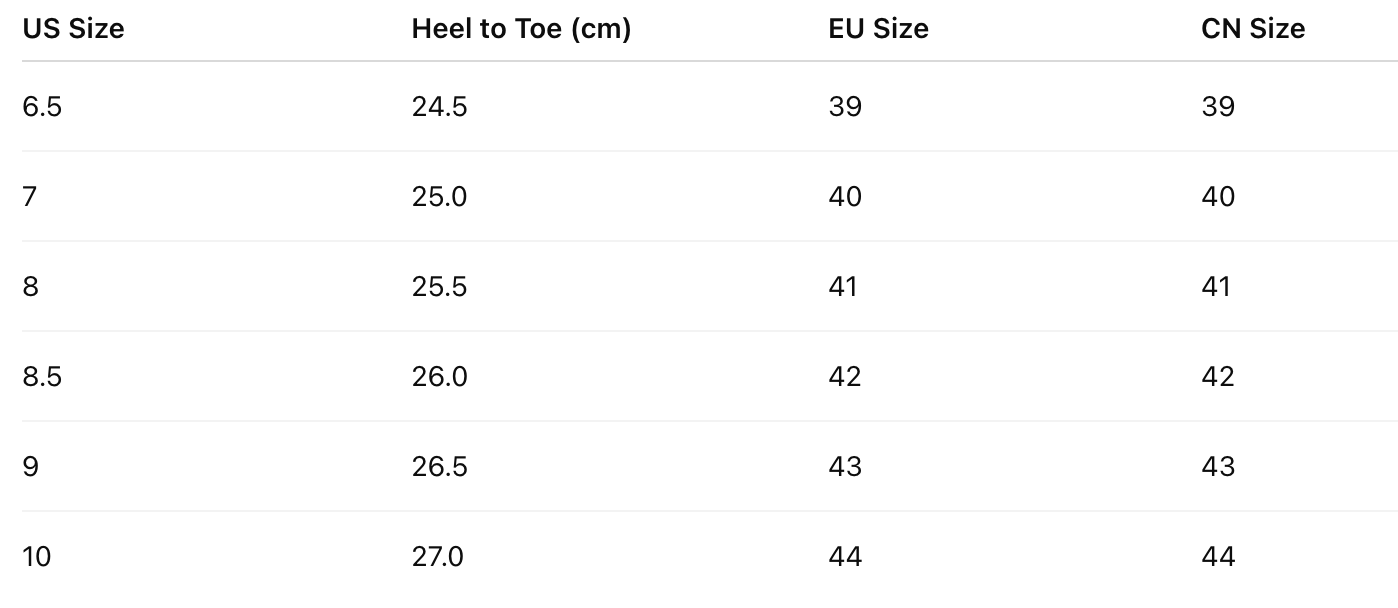Select the CN Size column header
Image resolution: width=1398 pixels, height=608 pixels.
tap(1252, 29)
